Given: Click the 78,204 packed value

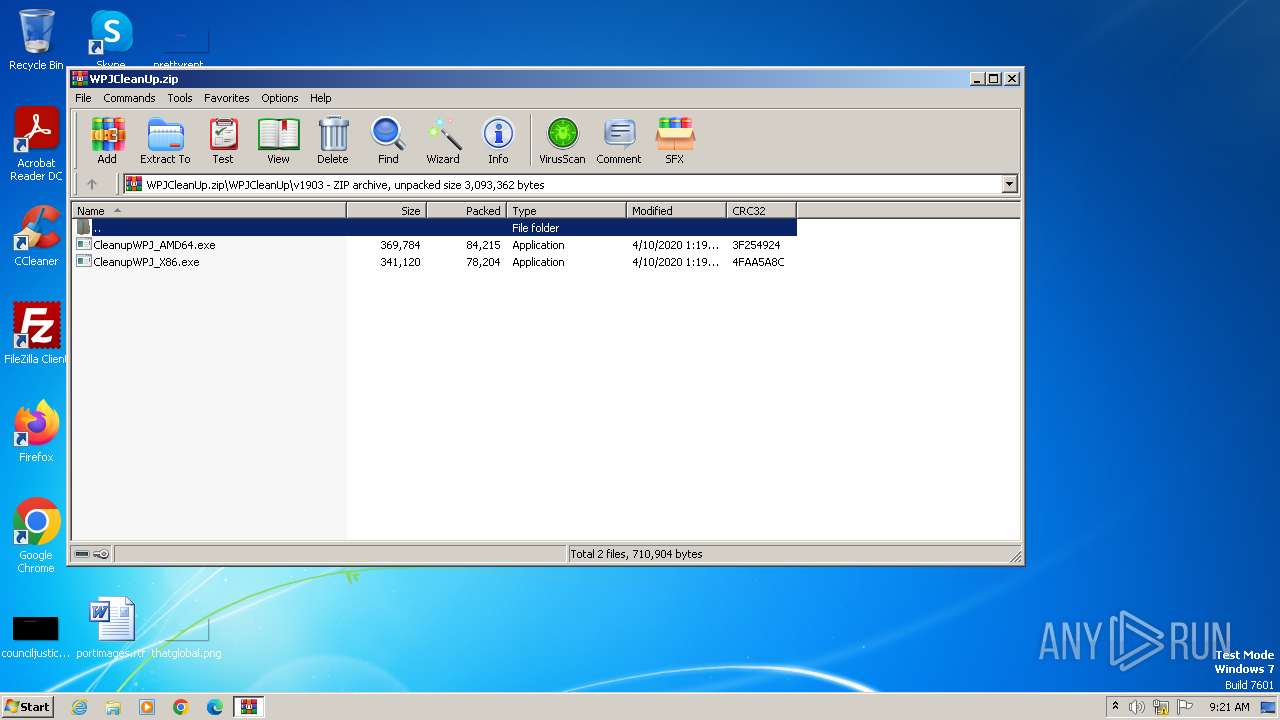Looking at the screenshot, I should click(x=483, y=262).
